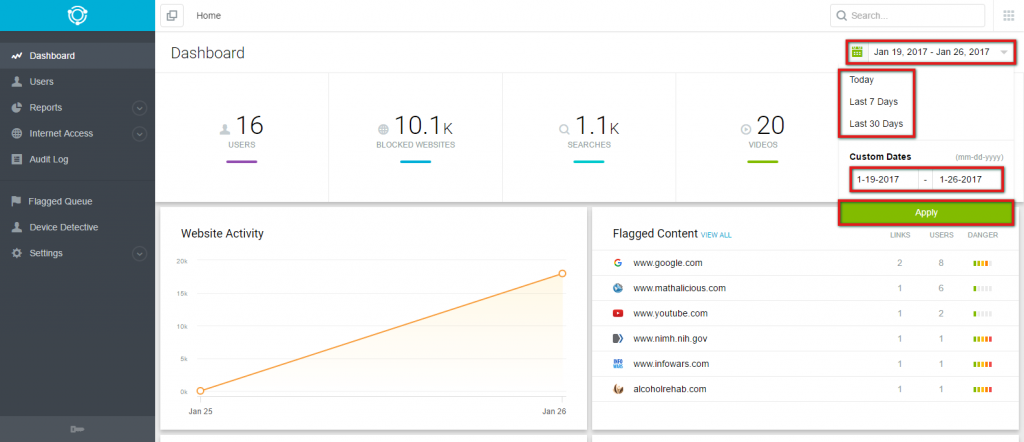The width and height of the screenshot is (1024, 442).
Task: Click the green calendar icon in date picker
Action: [857, 52]
